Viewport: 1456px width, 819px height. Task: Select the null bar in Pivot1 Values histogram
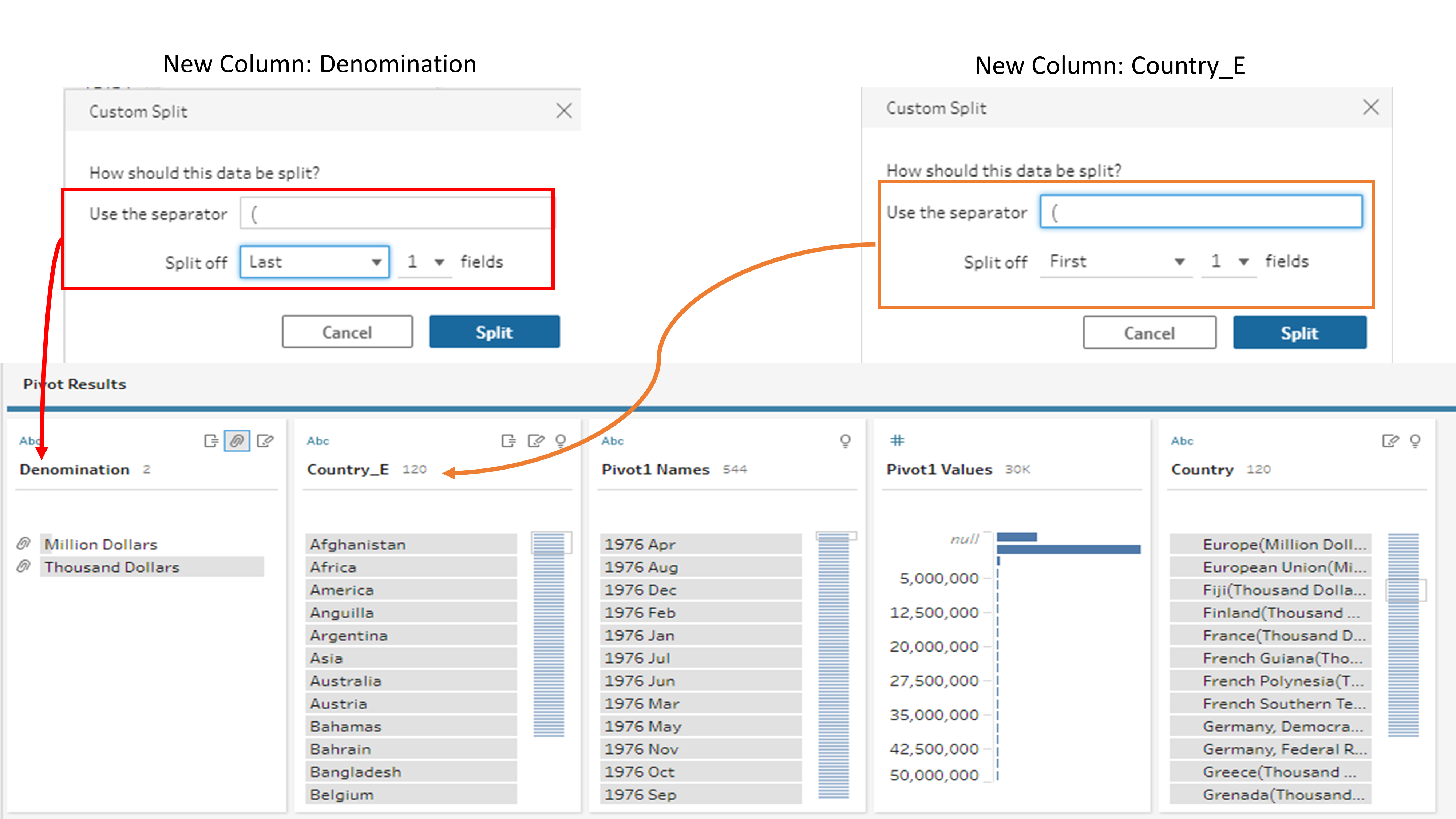coord(1016,537)
